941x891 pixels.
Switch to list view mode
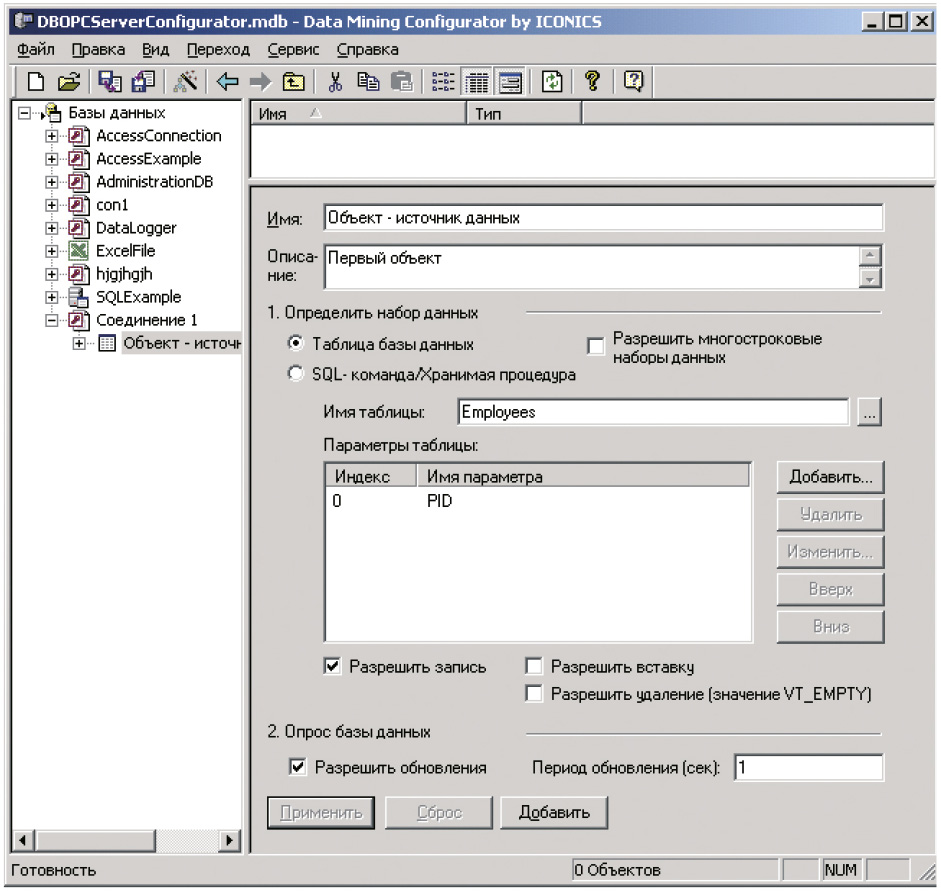pyautogui.click(x=443, y=81)
